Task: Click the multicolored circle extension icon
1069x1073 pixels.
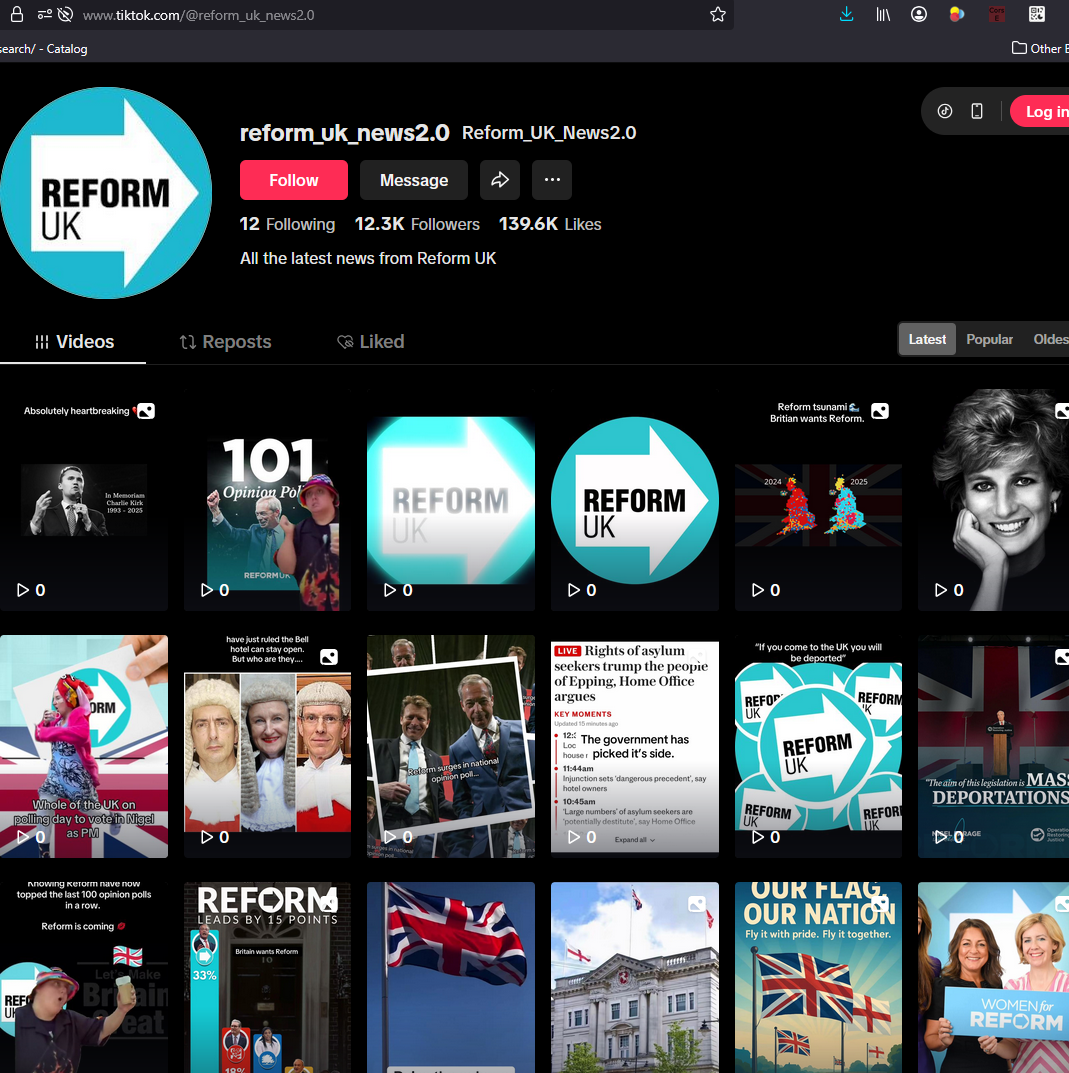Action: (x=956, y=14)
